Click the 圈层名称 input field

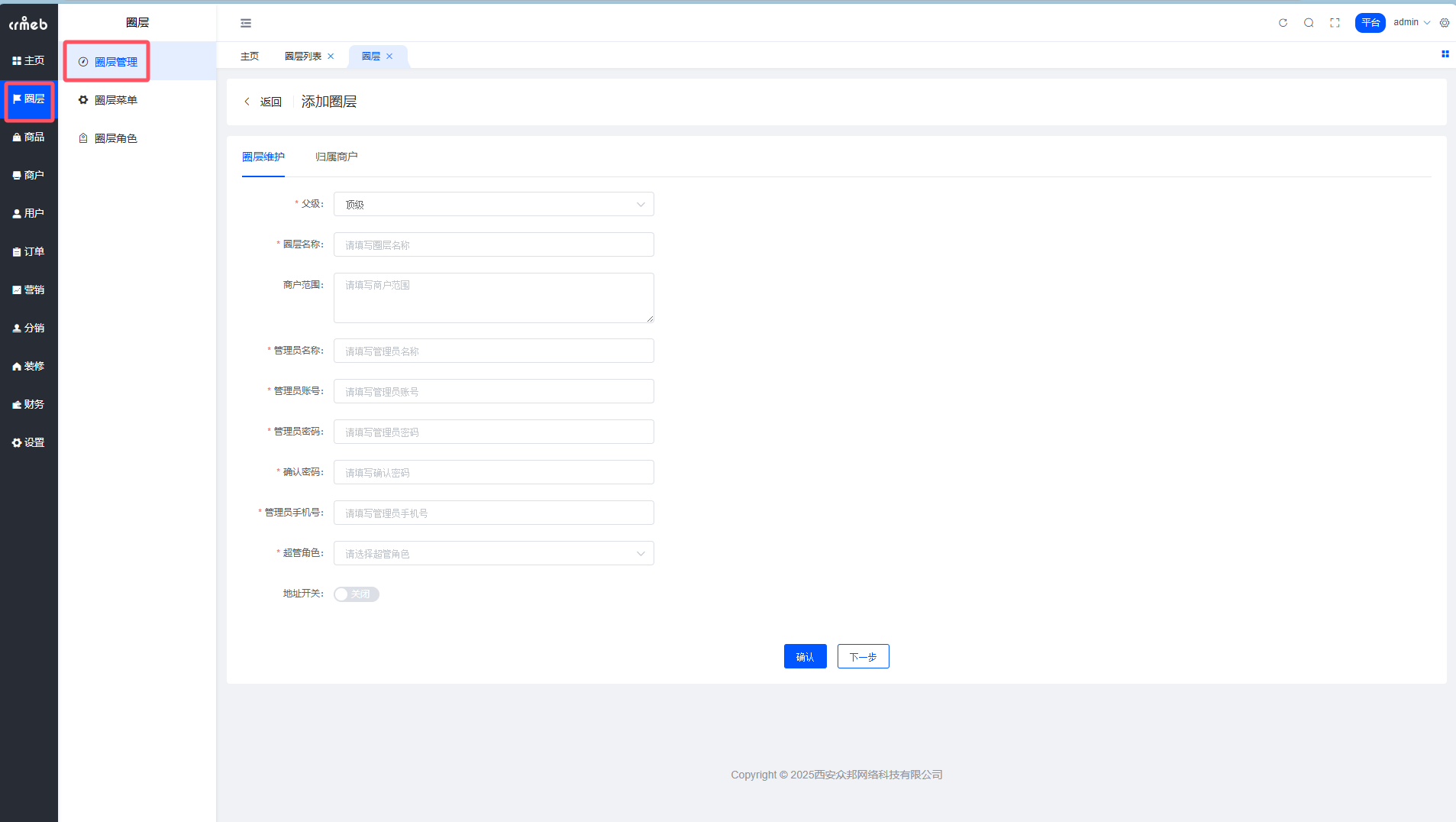pos(493,245)
